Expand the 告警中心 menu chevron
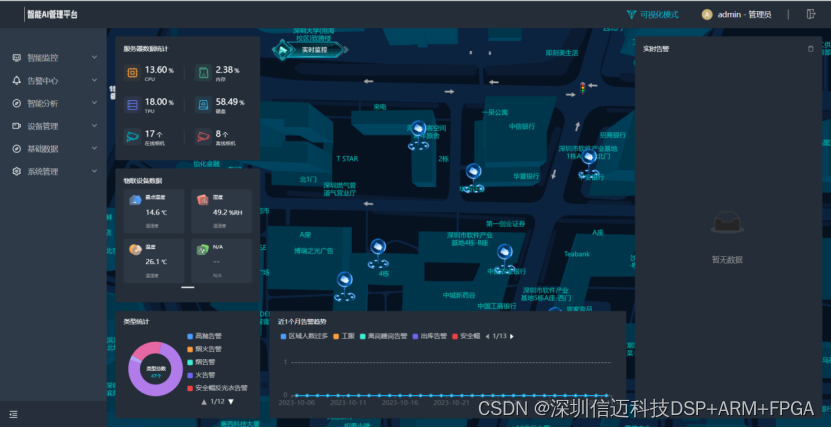Viewport: 831px width, 428px height. click(x=94, y=81)
